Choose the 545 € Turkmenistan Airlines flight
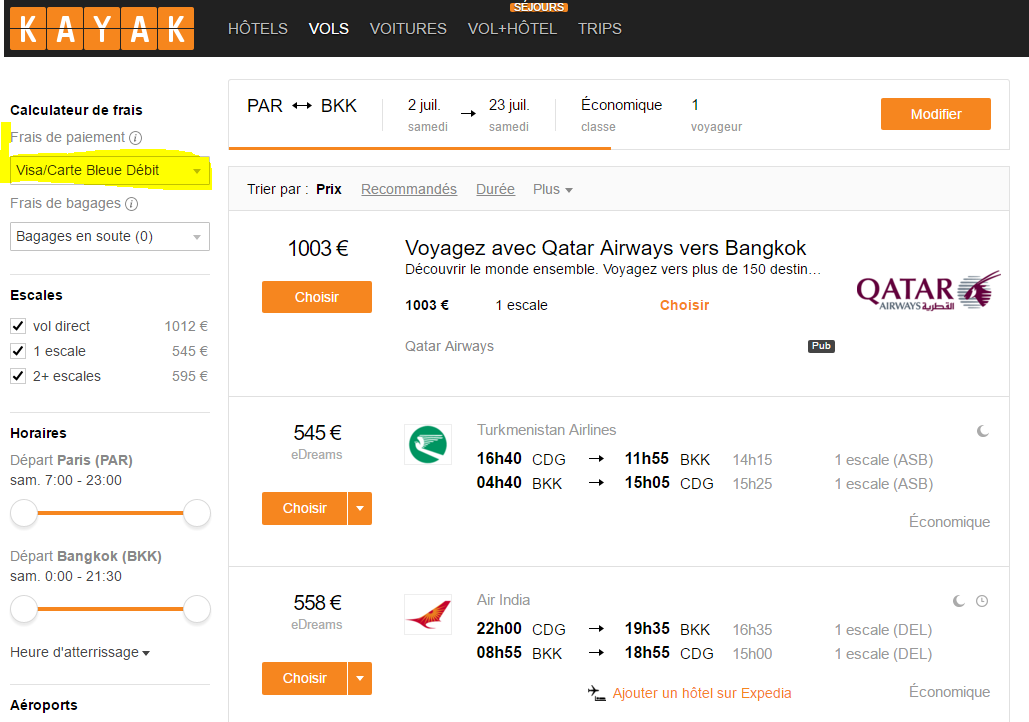This screenshot has width=1029, height=722. pyautogui.click(x=304, y=508)
